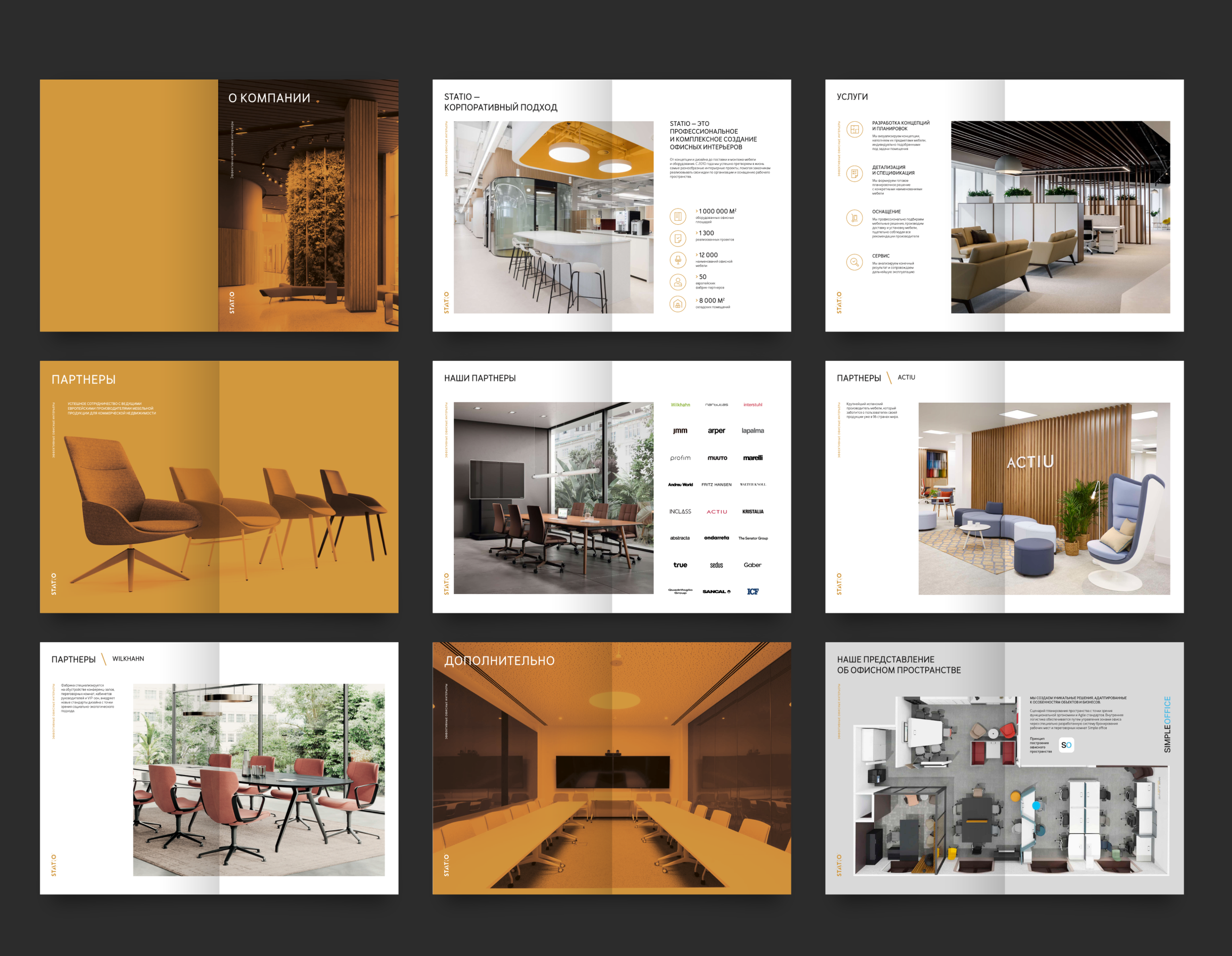The image size is (1232, 956).
Task: Click the red ACTIU logo in partners grid
Action: coord(717,511)
